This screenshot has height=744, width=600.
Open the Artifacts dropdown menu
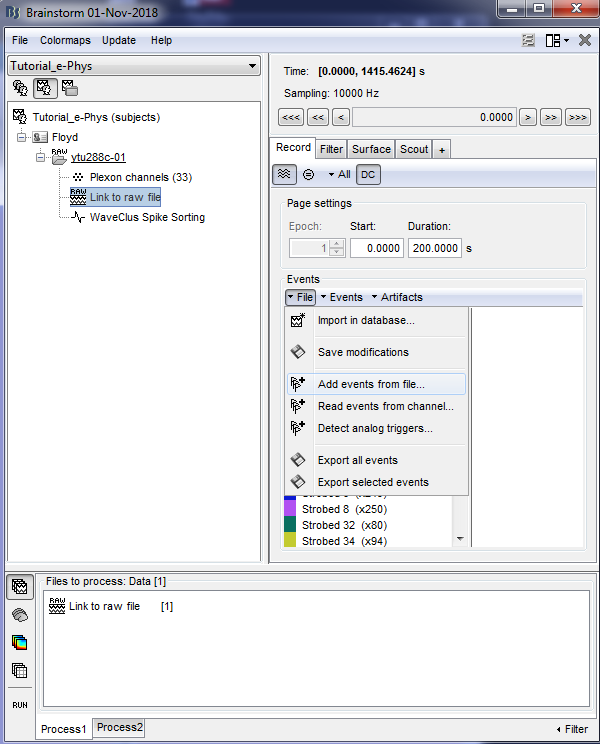coord(396,297)
